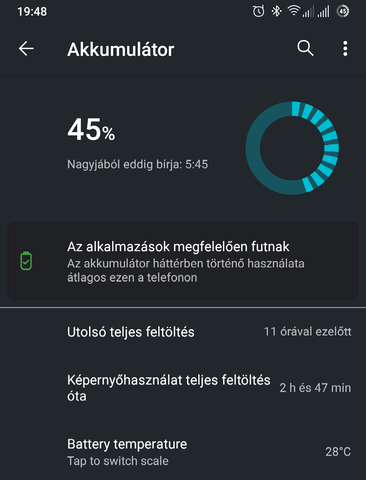Viewport: 366px width, 480px height.
Task: Open the three-dot overflow menu
Action: coord(345,49)
